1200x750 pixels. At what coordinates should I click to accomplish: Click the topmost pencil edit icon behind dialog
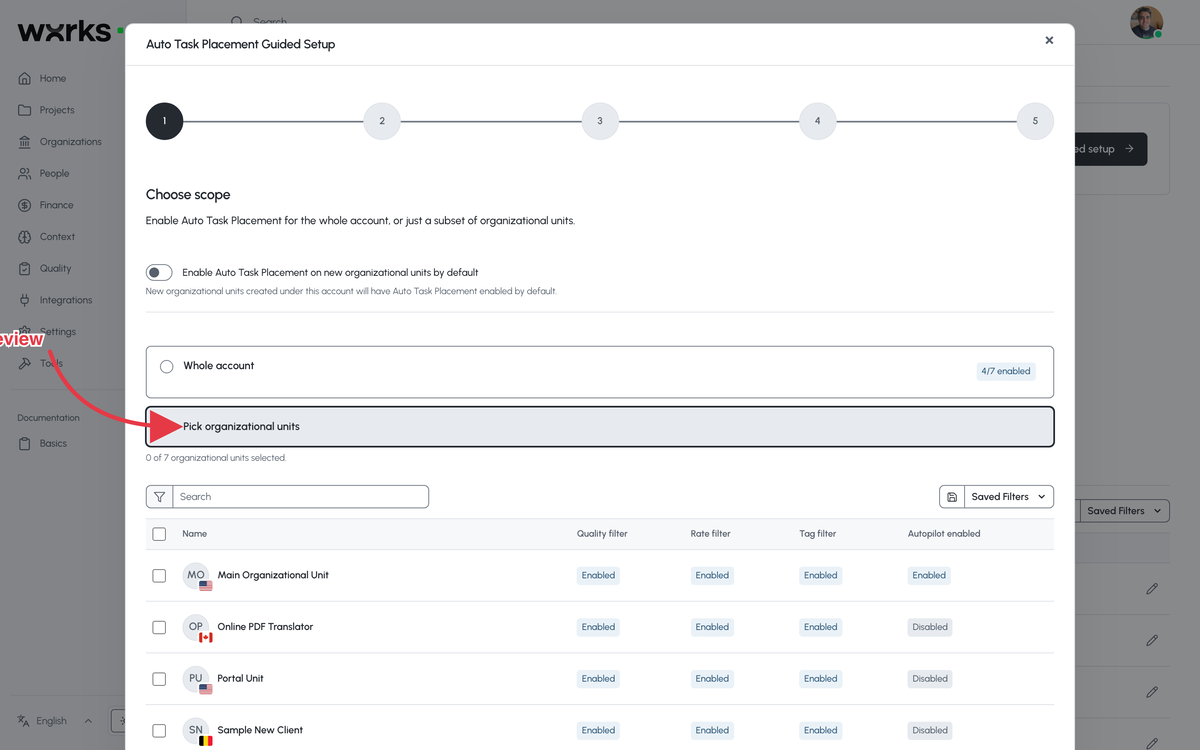[x=1152, y=589]
